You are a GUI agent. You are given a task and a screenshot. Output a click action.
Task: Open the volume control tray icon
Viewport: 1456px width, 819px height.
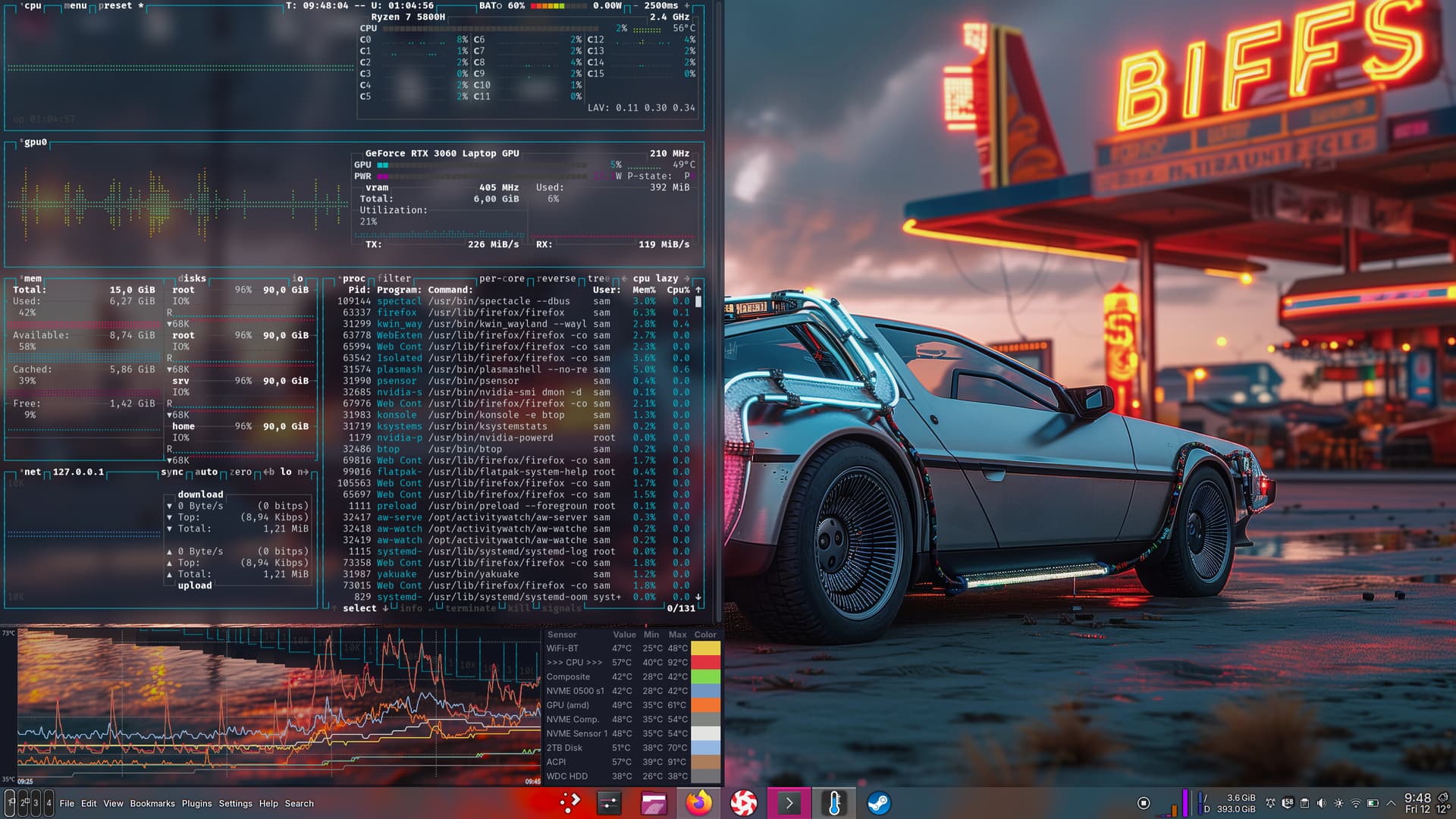pos(1321,803)
